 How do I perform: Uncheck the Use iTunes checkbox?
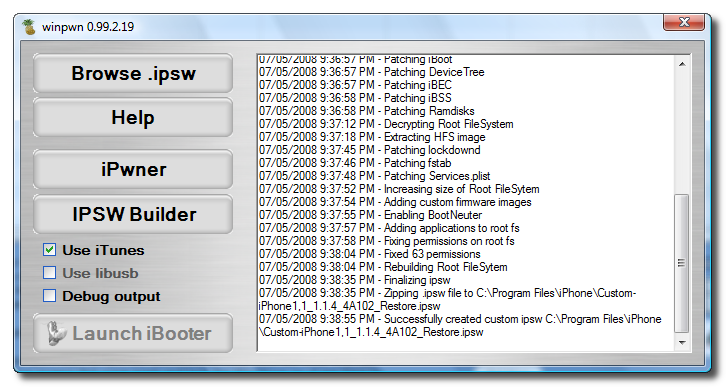[x=50, y=250]
